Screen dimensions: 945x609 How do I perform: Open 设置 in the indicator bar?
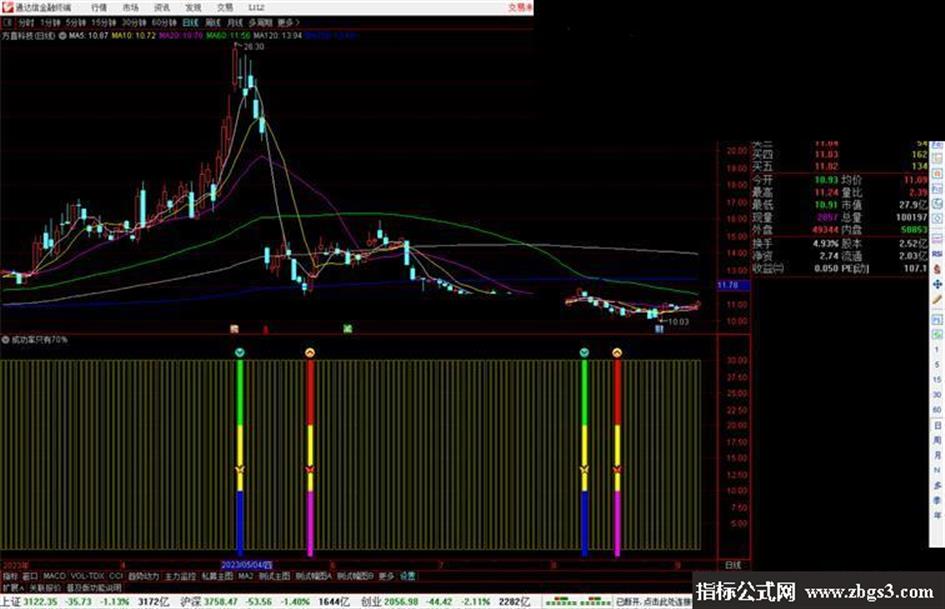pos(407,576)
